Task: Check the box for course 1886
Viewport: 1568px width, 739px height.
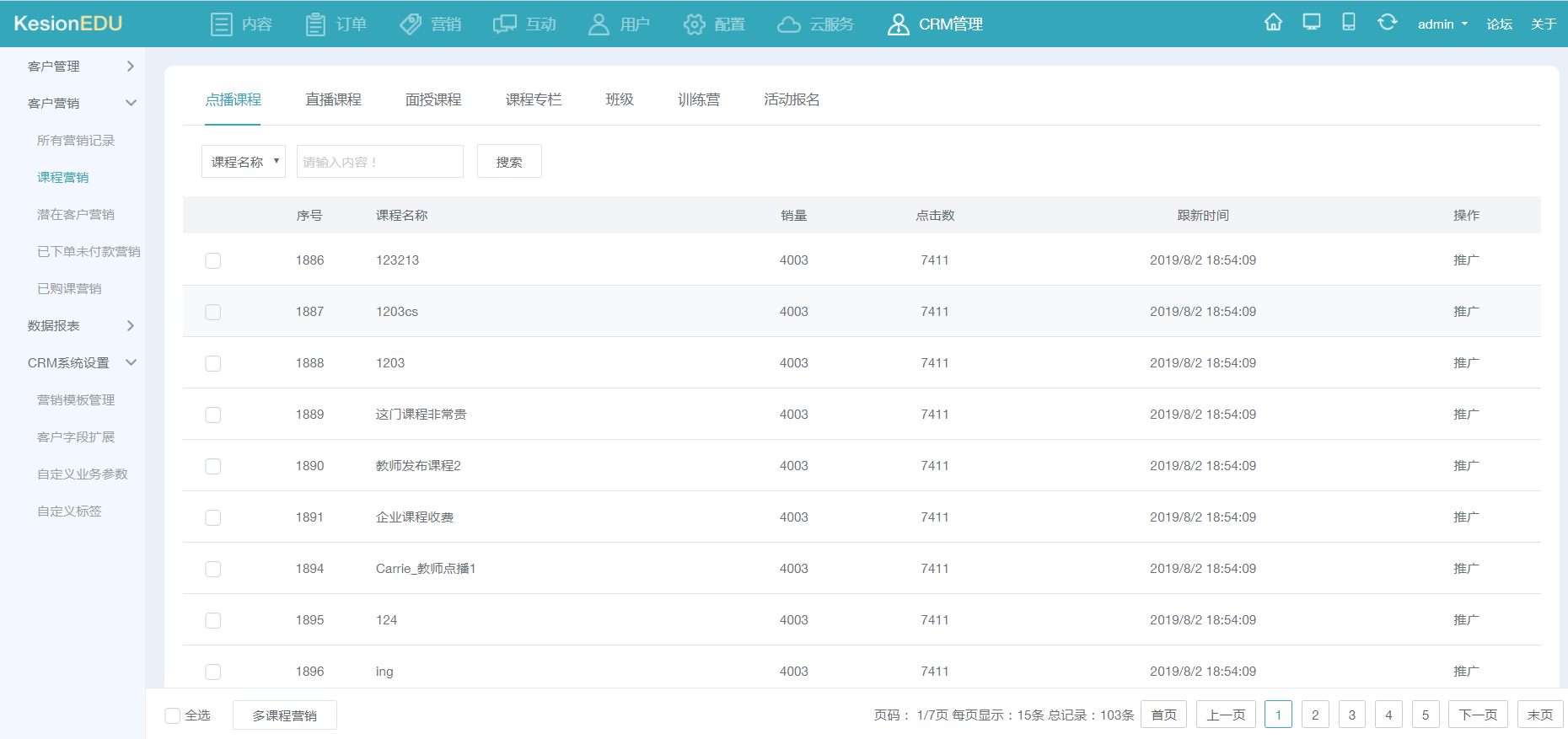Action: (213, 260)
